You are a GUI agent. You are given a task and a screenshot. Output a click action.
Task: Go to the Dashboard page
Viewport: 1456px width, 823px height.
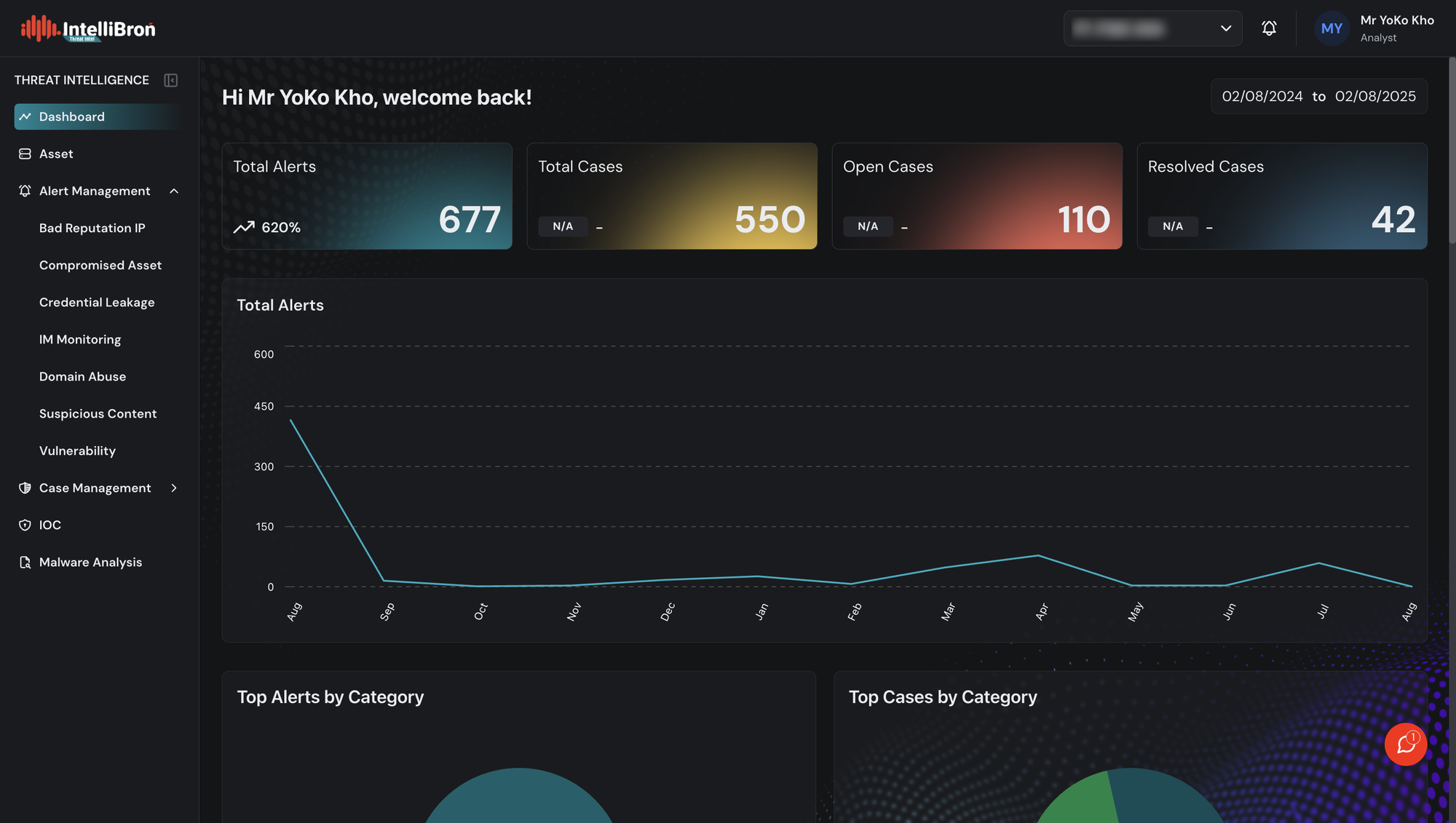pos(99,116)
